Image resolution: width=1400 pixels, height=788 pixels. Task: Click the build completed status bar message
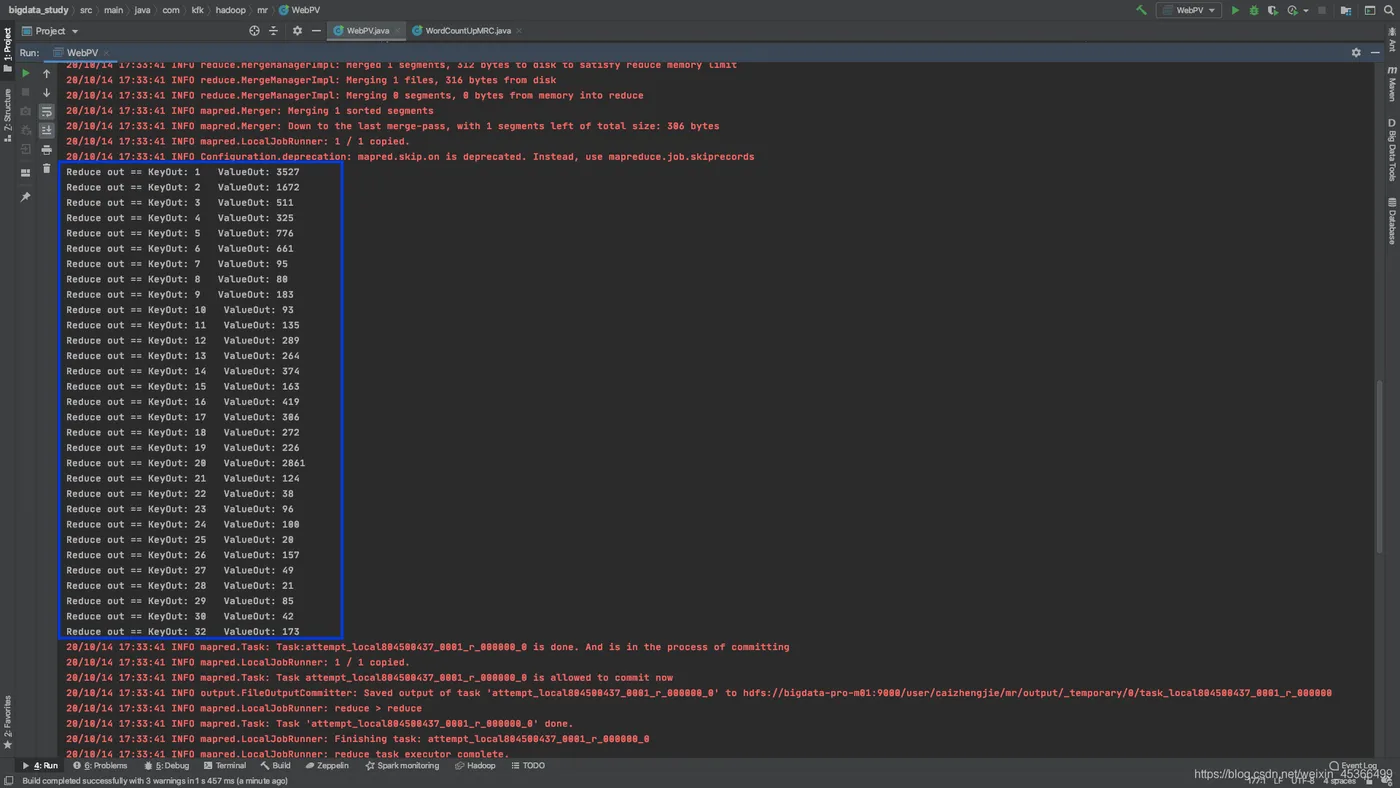[155, 781]
